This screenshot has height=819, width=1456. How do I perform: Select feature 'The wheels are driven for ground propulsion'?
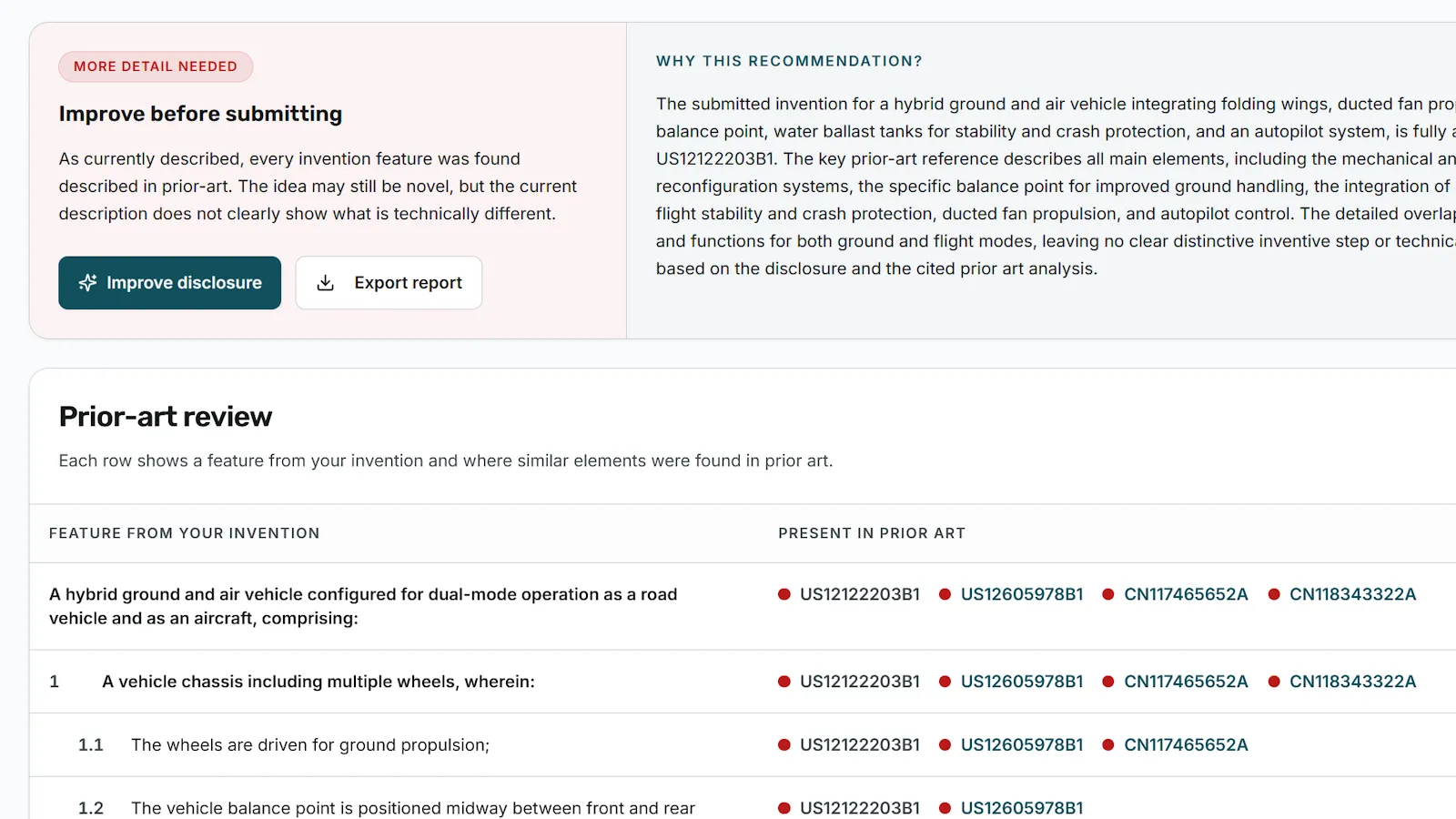point(310,745)
